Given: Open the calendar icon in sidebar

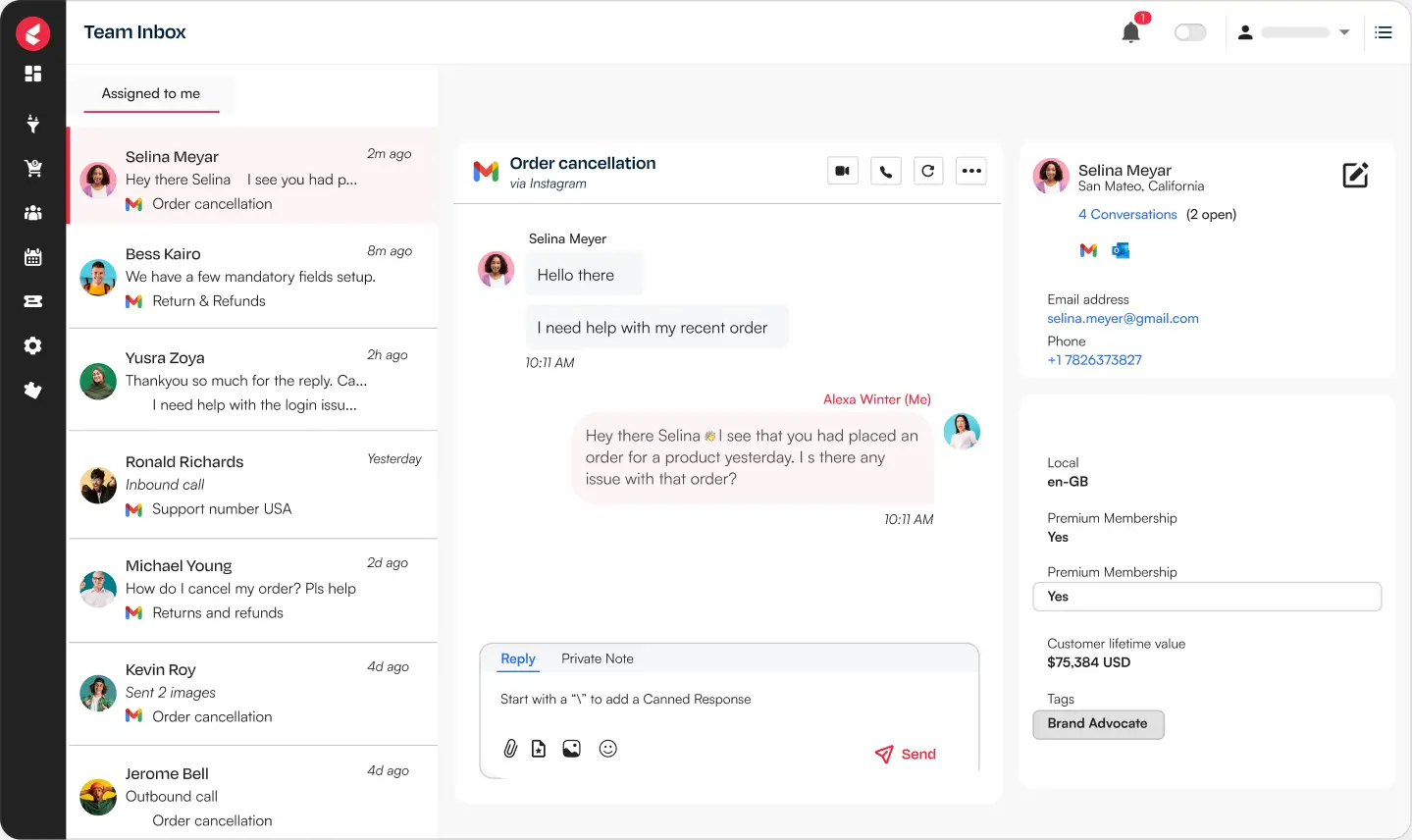Looking at the screenshot, I should pos(33,257).
